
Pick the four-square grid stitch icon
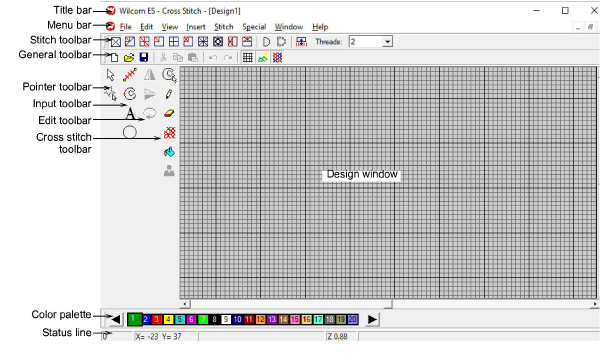174,42
